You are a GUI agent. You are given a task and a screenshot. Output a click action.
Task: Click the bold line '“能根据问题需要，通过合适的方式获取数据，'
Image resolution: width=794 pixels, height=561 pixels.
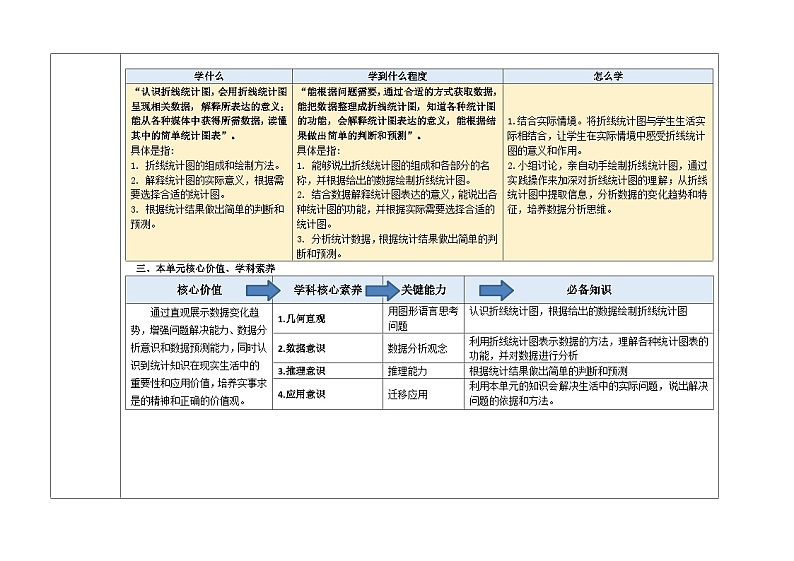point(398,92)
